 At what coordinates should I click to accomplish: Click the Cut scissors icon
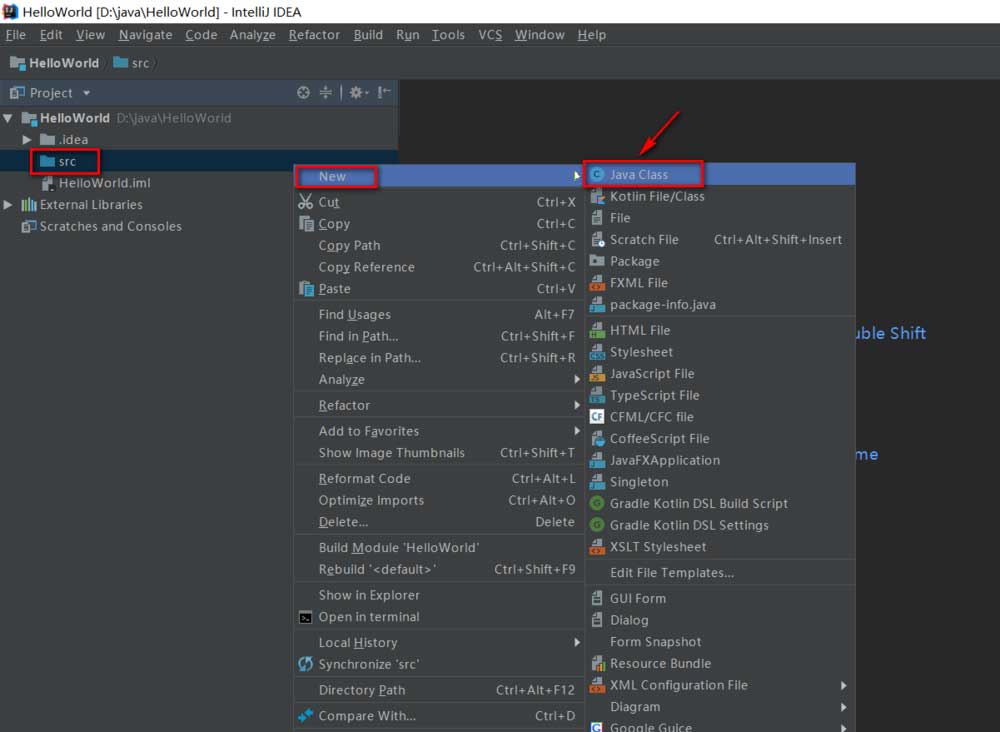pos(305,202)
